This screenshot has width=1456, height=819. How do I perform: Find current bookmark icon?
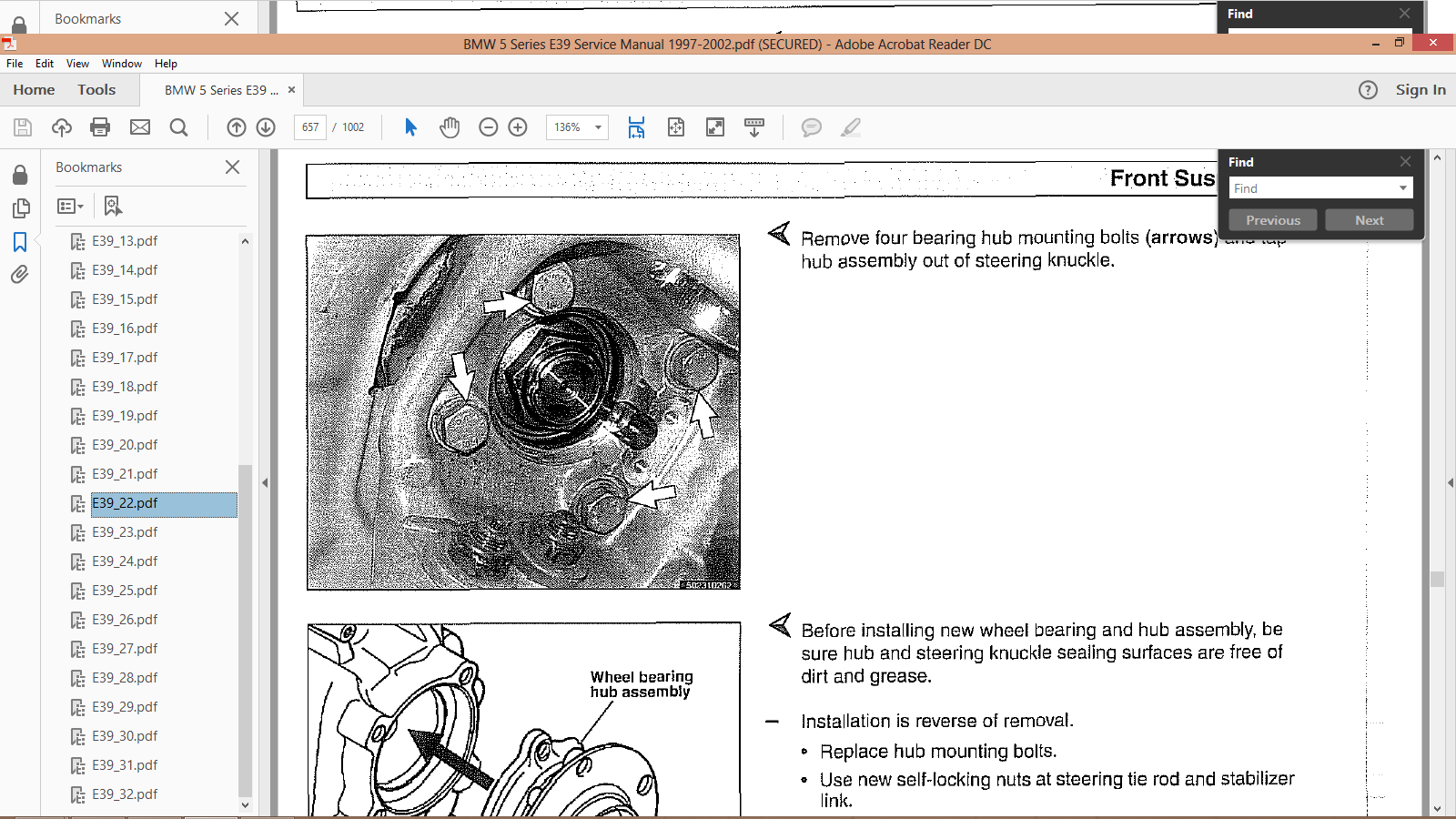pos(113,207)
